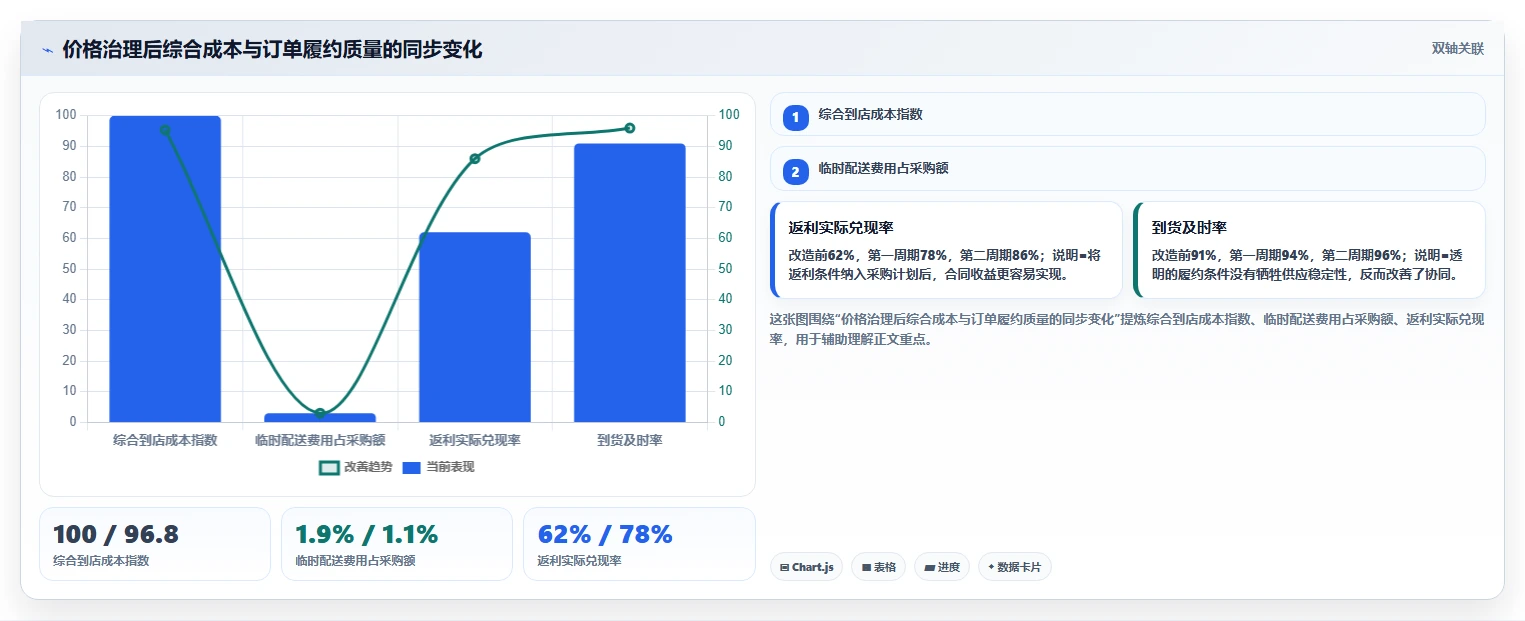Click the 到货及时率 bar in chart
This screenshot has width=1525, height=621.
coord(630,283)
